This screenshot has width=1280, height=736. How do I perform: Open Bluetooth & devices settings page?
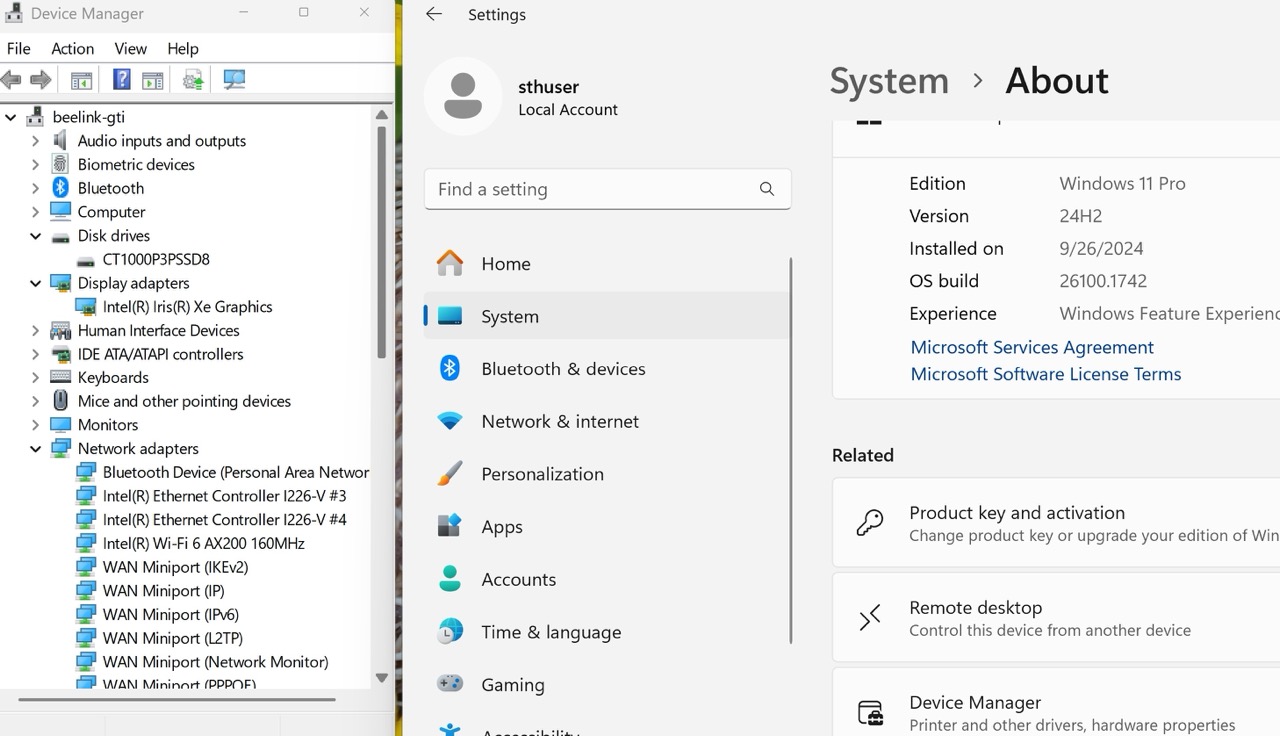(562, 369)
